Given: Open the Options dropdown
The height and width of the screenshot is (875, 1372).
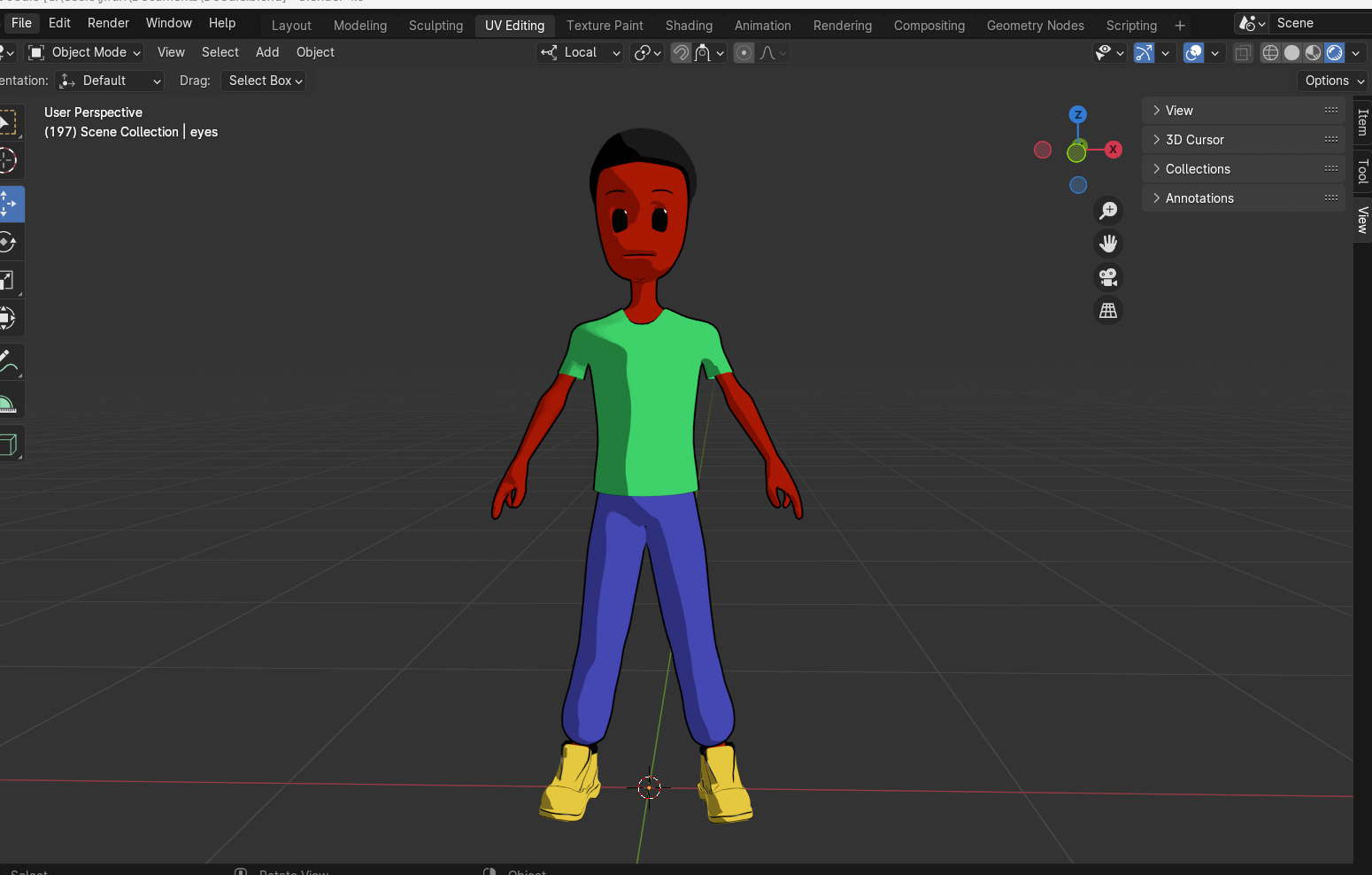Looking at the screenshot, I should (1335, 81).
